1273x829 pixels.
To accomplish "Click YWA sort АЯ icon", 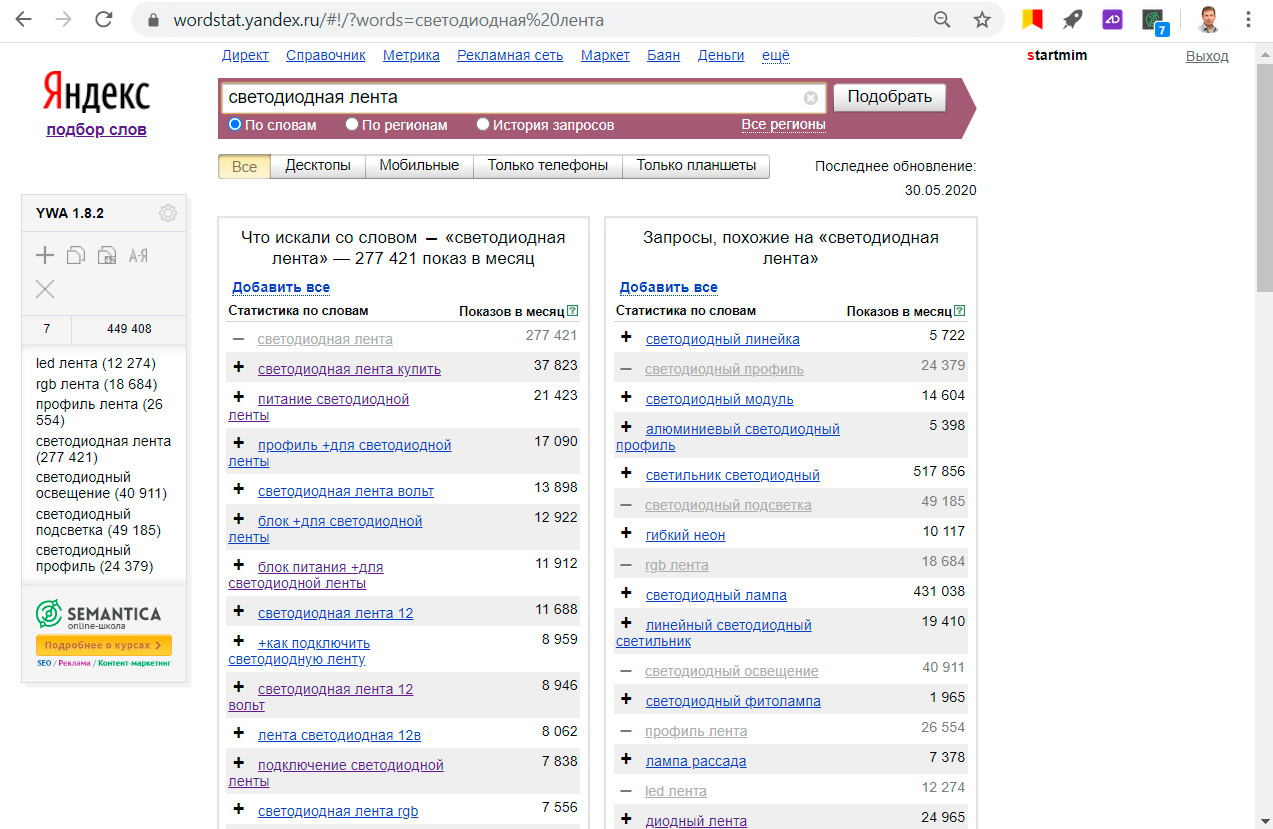I will pos(138,255).
